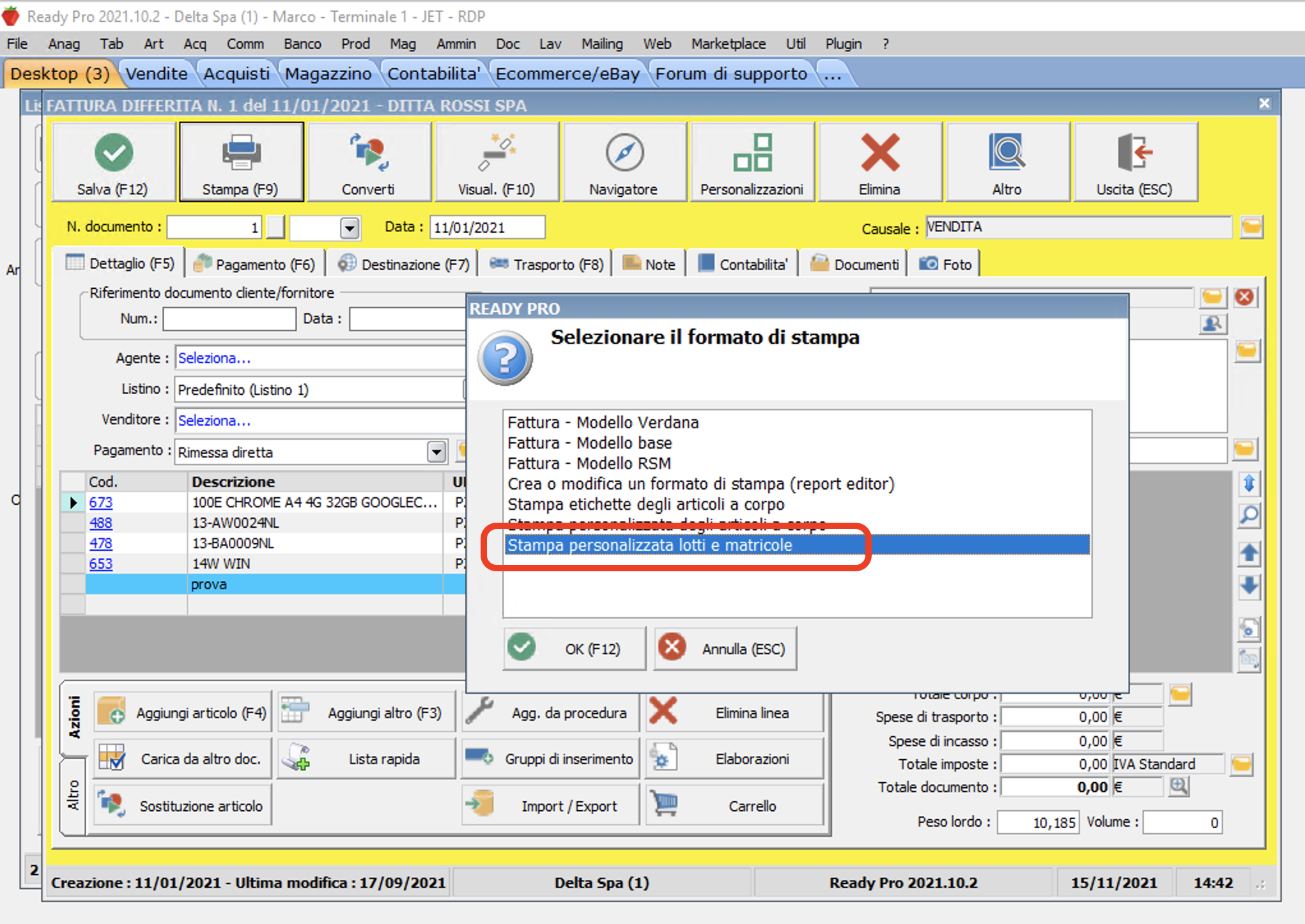
Task: Click Carica da altro doc.
Action: (x=183, y=758)
